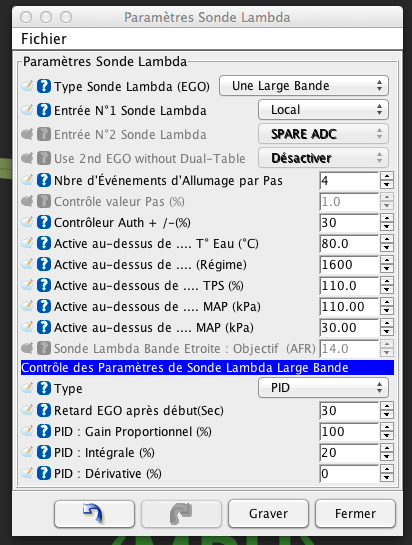The image size is (412, 545).
Task: Show help for Contrôleur Auth +/- setting
Action: (x=44, y=222)
